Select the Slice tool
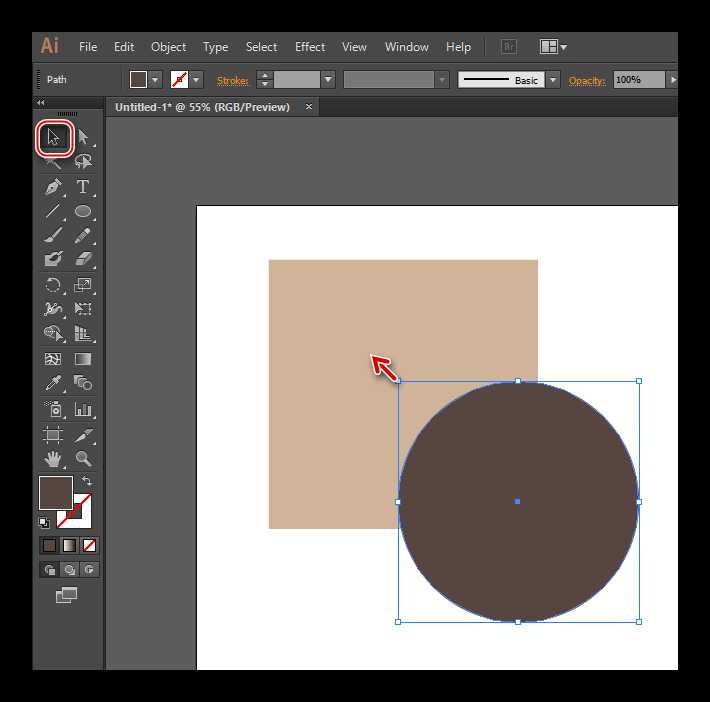This screenshot has width=710, height=702. [83, 435]
